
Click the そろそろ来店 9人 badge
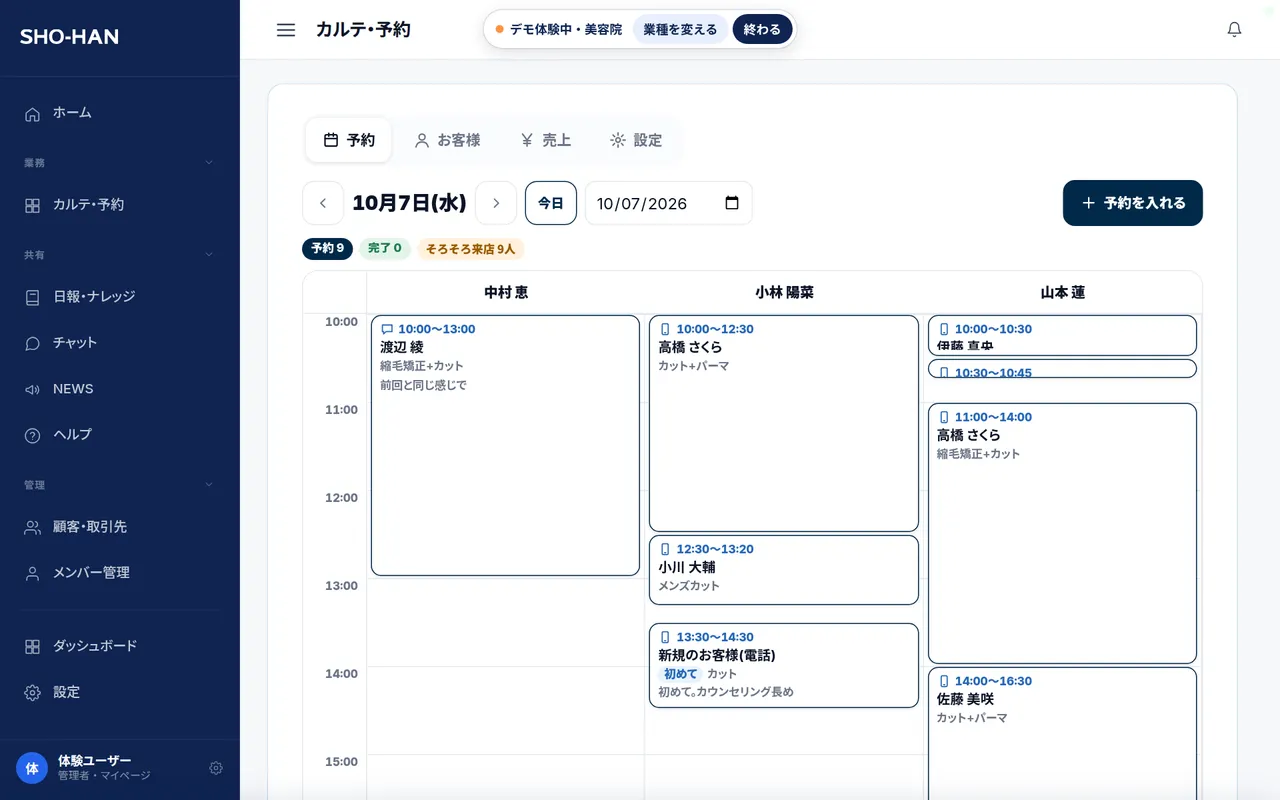[471, 249]
